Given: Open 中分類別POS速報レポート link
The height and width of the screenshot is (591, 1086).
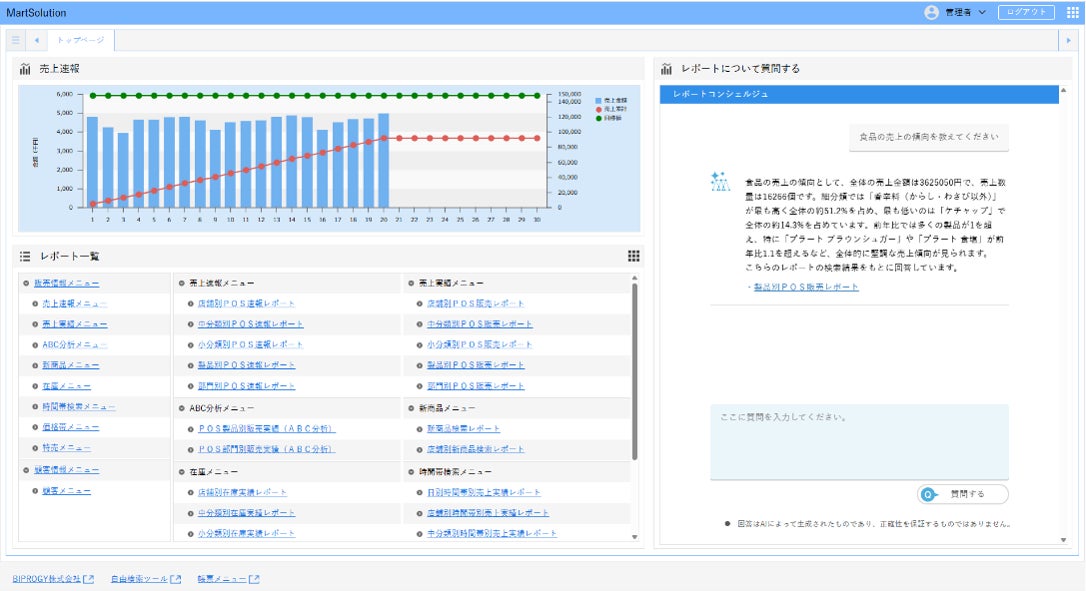Looking at the screenshot, I should point(251,324).
